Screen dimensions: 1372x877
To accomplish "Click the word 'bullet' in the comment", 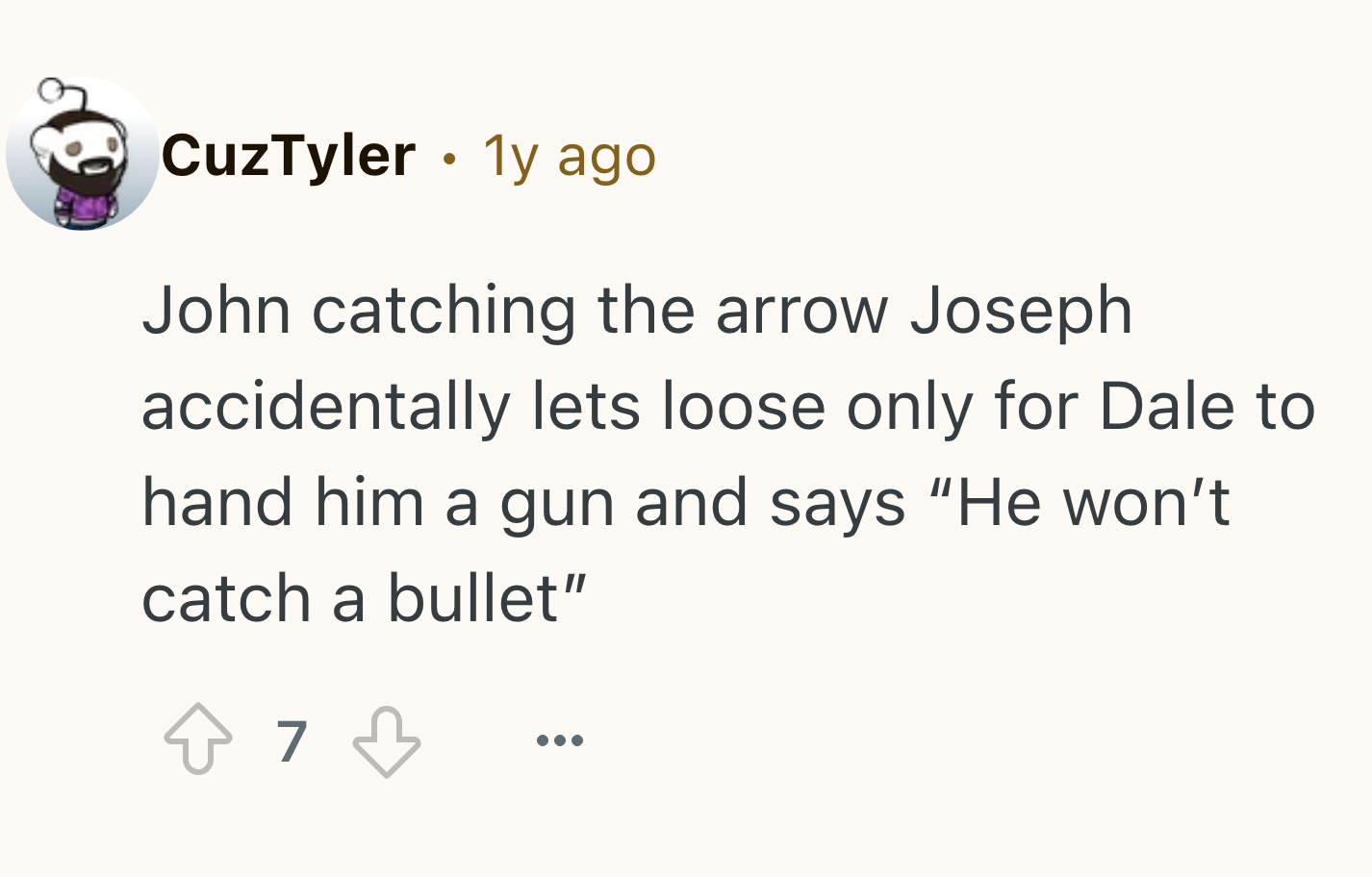I will click(472, 597).
